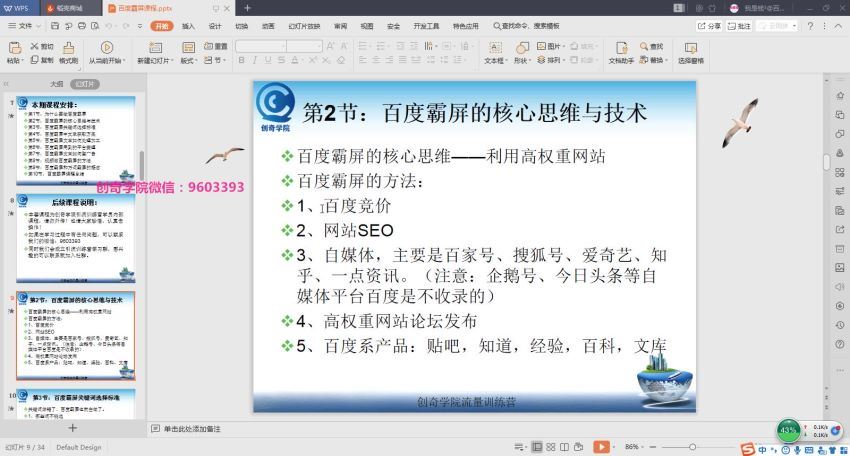Click the Decrease Font Size icon

344,47
